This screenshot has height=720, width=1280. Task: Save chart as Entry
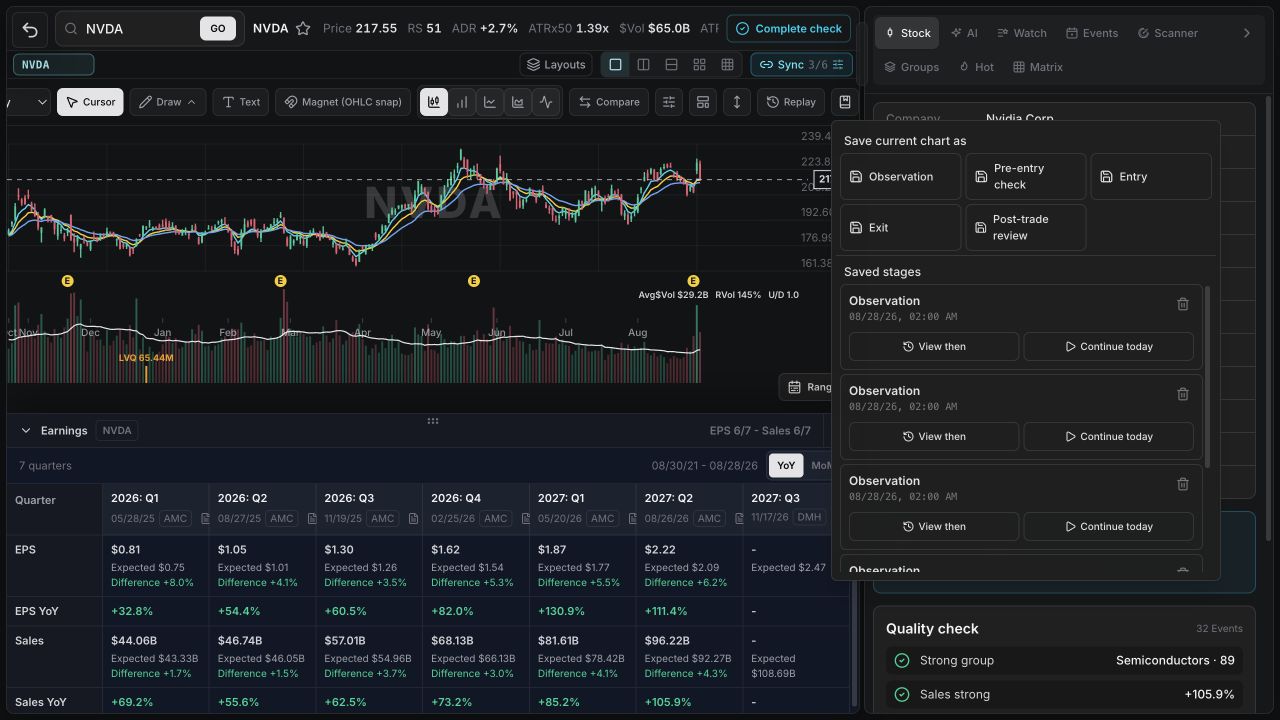coord(1151,177)
